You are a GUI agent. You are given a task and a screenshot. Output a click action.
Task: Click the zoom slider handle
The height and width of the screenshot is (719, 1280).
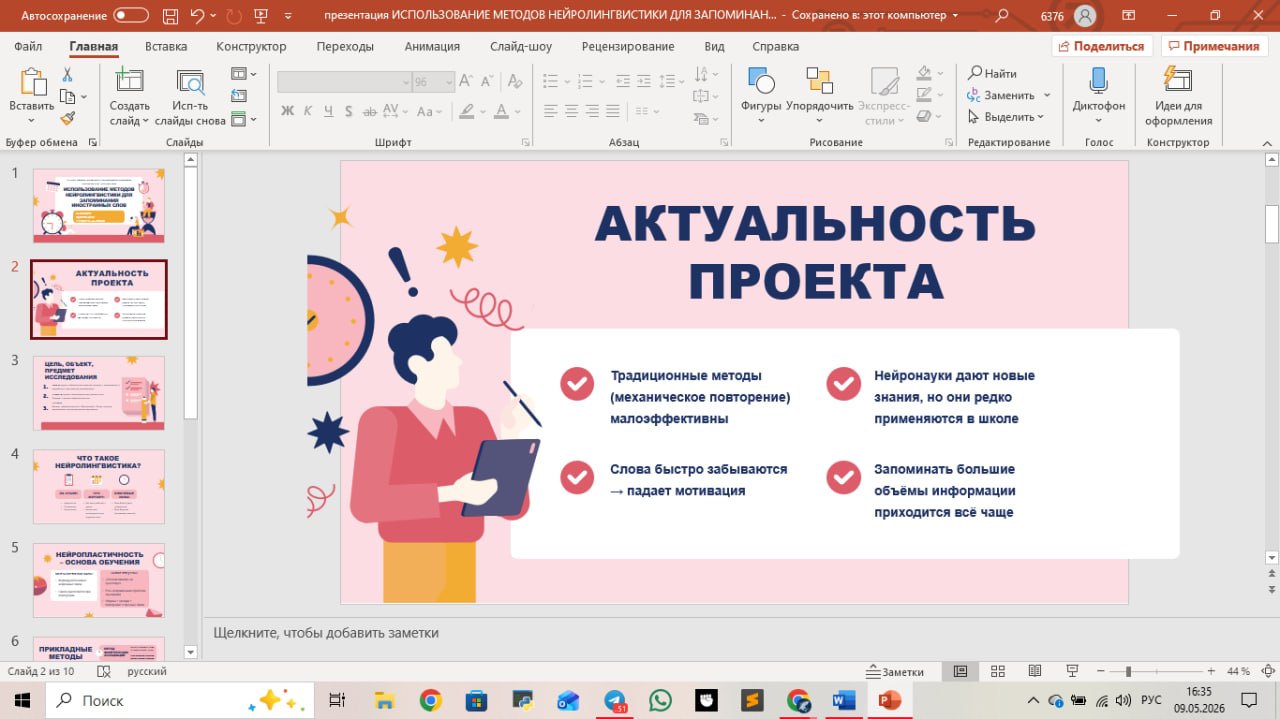pyautogui.click(x=1128, y=671)
